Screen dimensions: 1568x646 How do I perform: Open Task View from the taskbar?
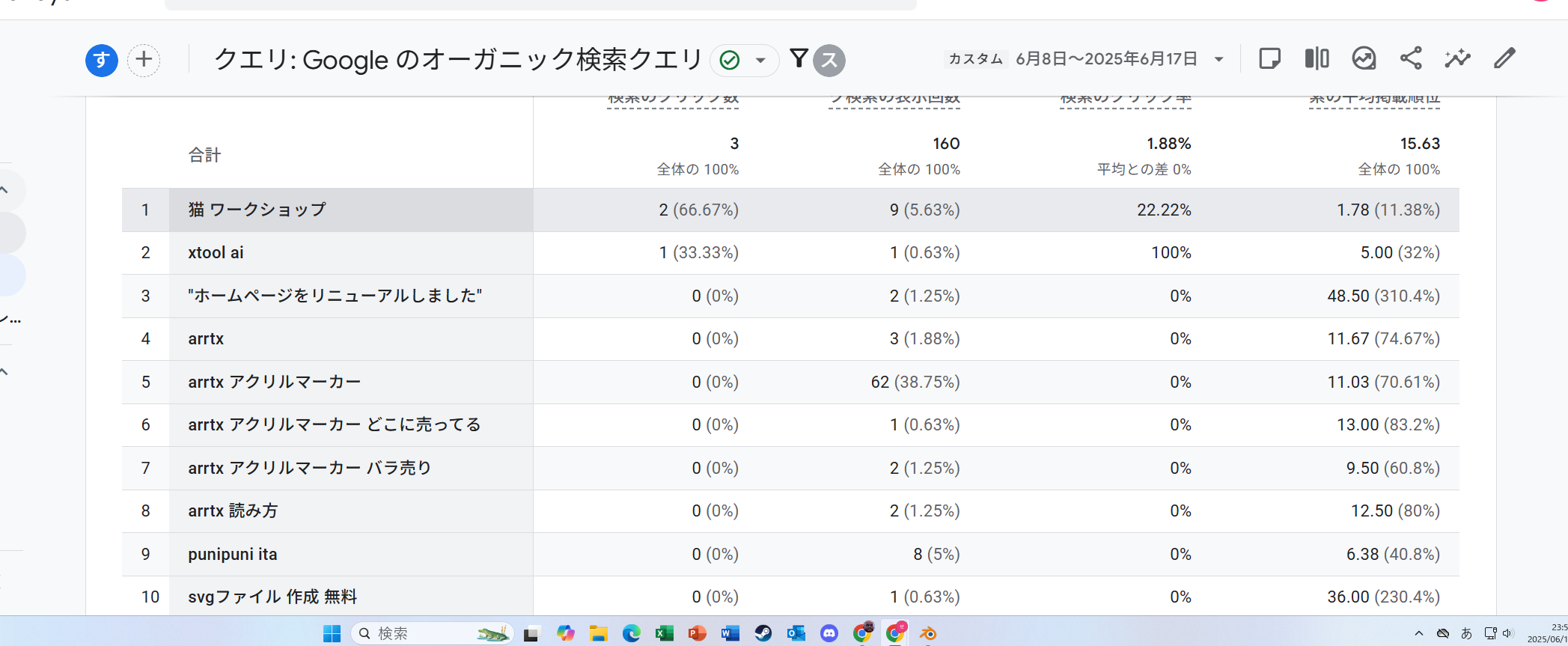click(531, 633)
